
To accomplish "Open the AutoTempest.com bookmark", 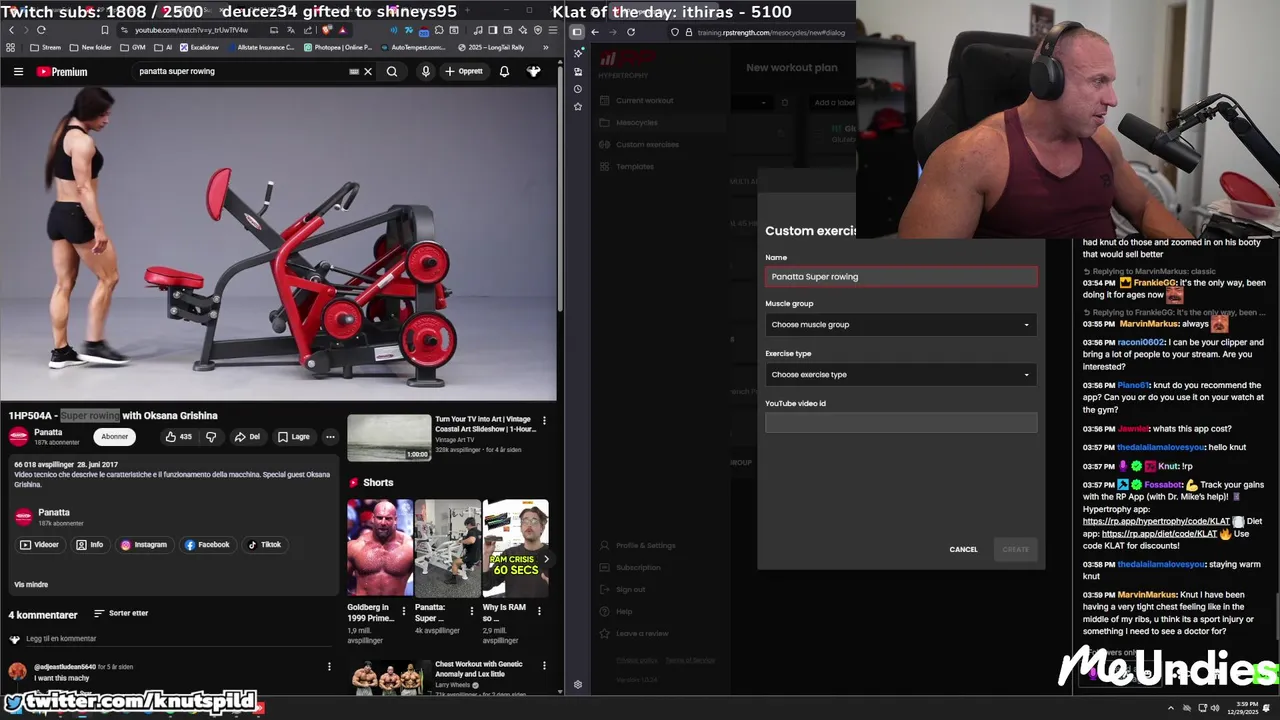I will (x=415, y=47).
